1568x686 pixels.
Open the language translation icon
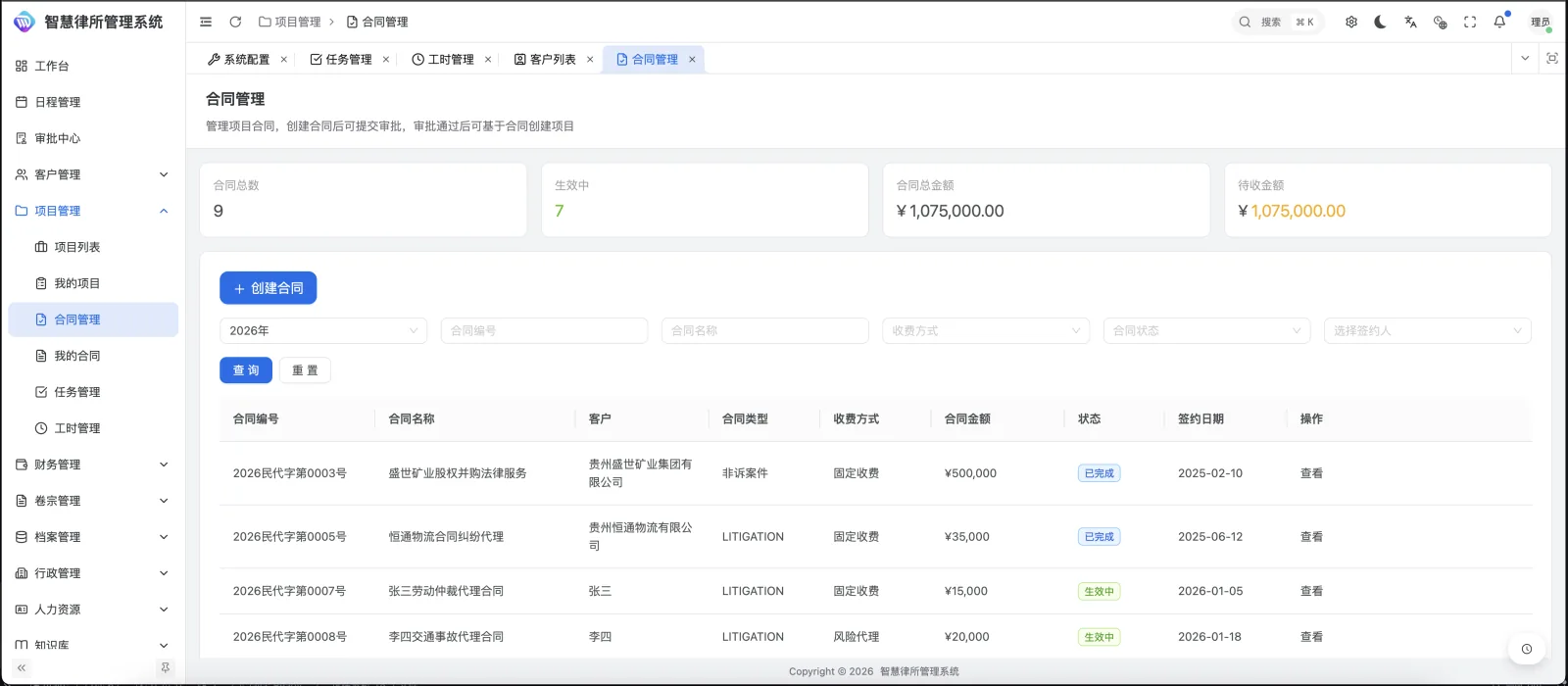1410,22
